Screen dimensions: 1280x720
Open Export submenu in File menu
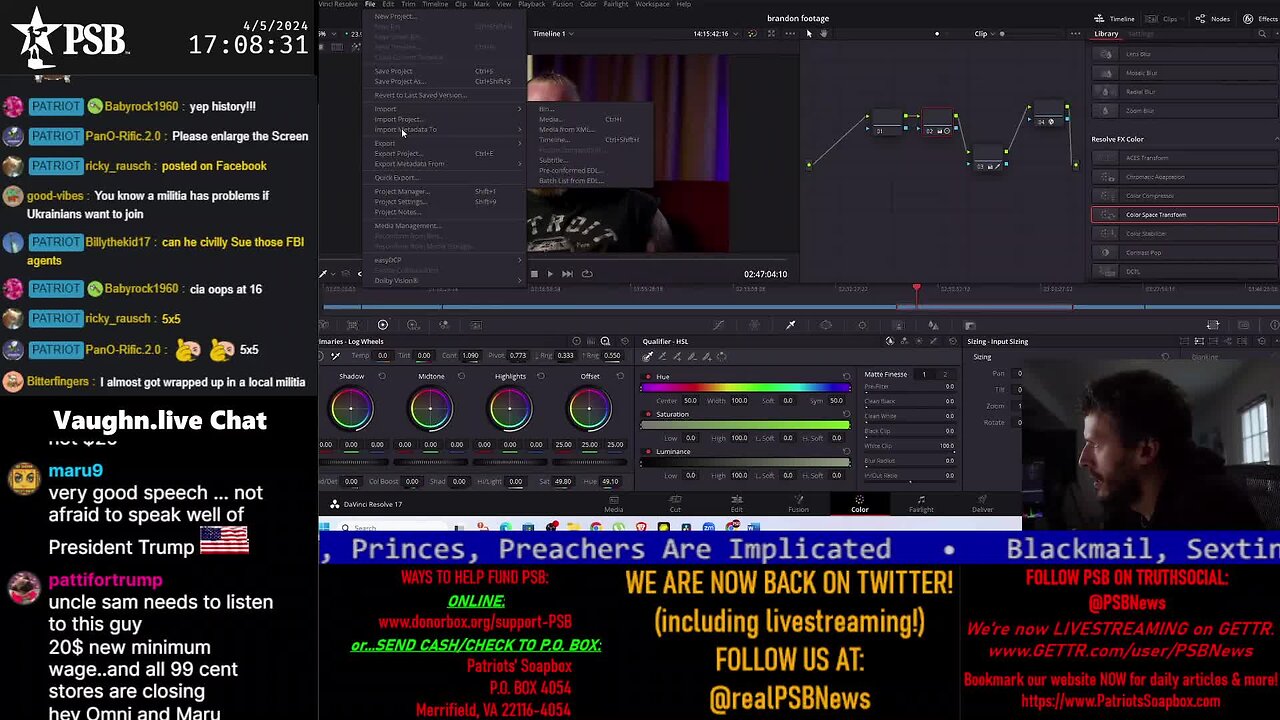446,143
